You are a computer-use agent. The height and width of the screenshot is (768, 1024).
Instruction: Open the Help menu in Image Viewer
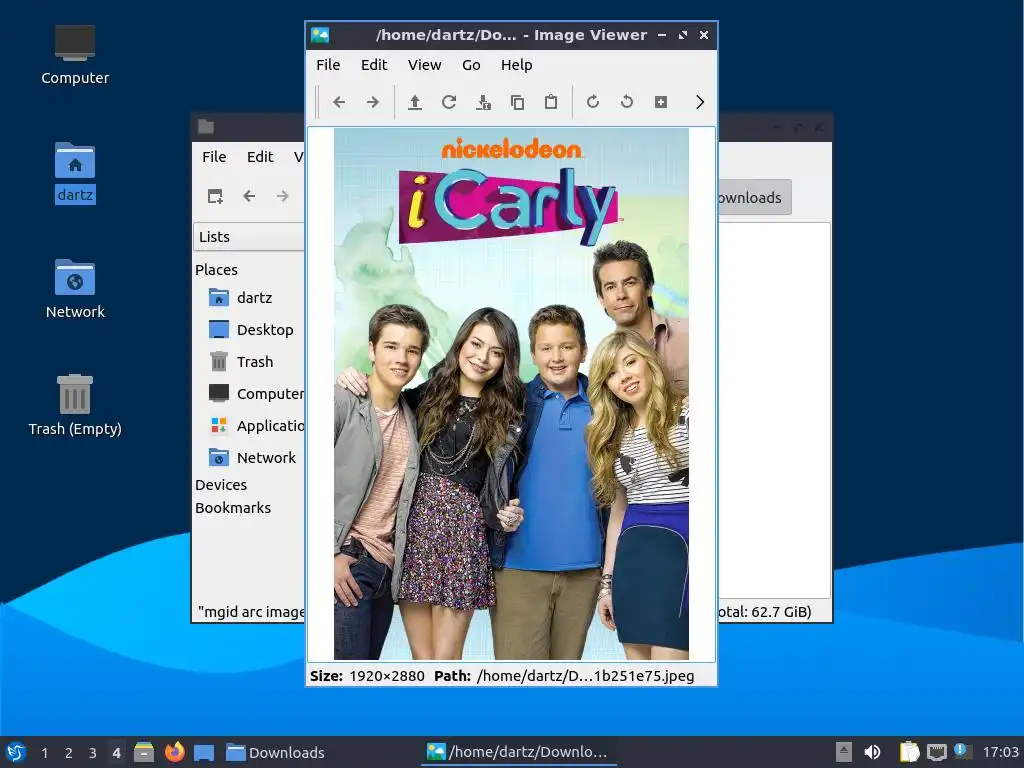(x=517, y=65)
